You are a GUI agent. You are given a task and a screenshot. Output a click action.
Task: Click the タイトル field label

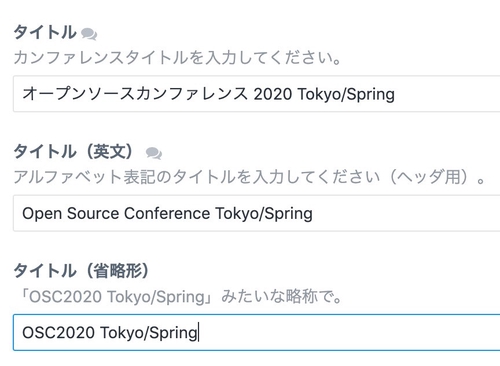(x=45, y=33)
